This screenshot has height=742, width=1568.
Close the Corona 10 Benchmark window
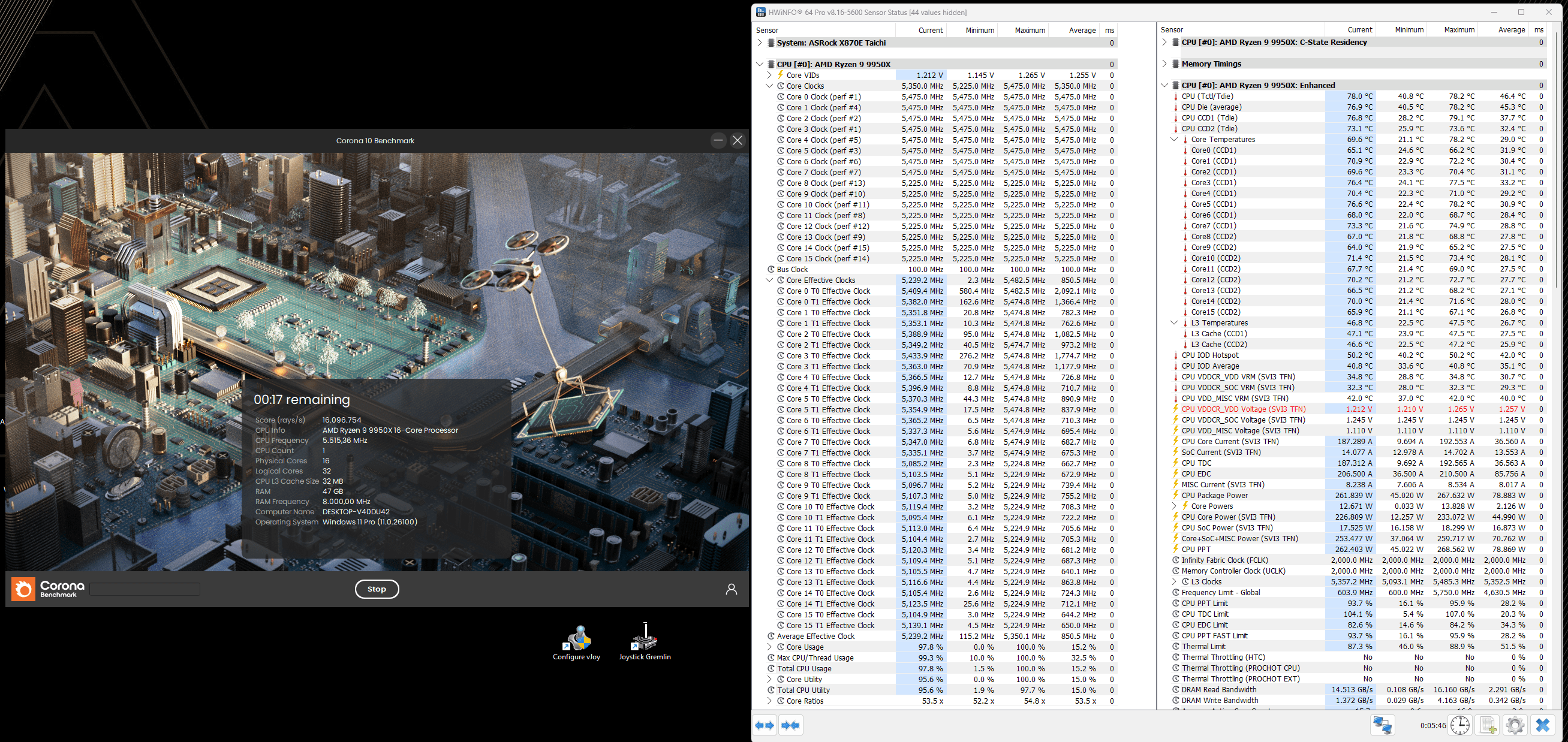click(737, 140)
